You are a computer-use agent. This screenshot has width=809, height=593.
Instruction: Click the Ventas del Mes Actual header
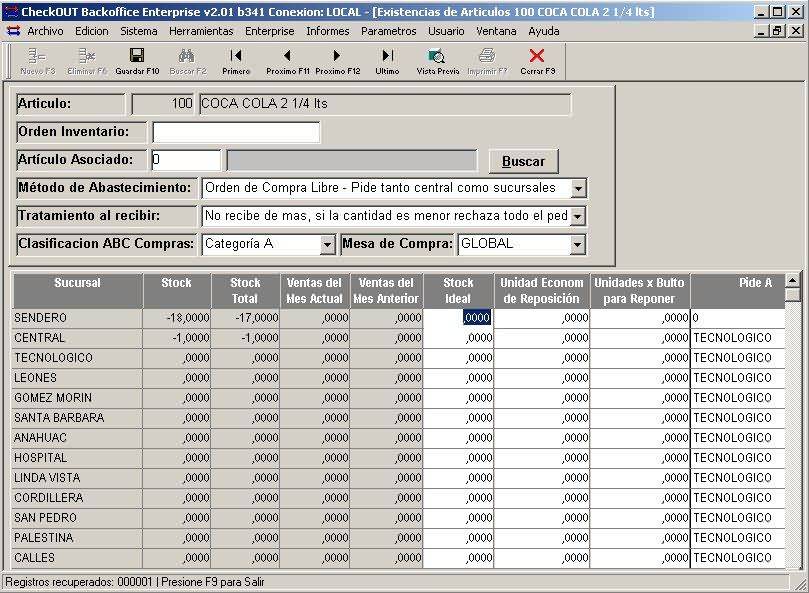(315, 291)
